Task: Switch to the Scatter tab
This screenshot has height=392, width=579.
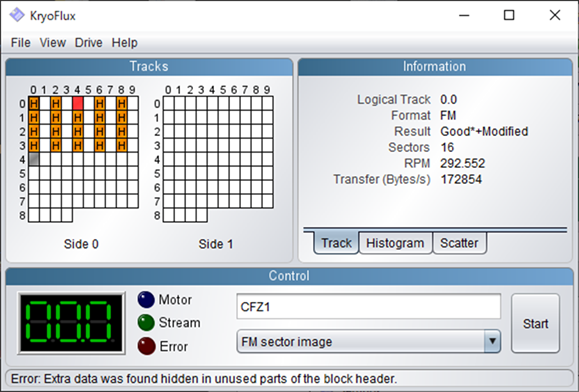Action: click(x=459, y=243)
